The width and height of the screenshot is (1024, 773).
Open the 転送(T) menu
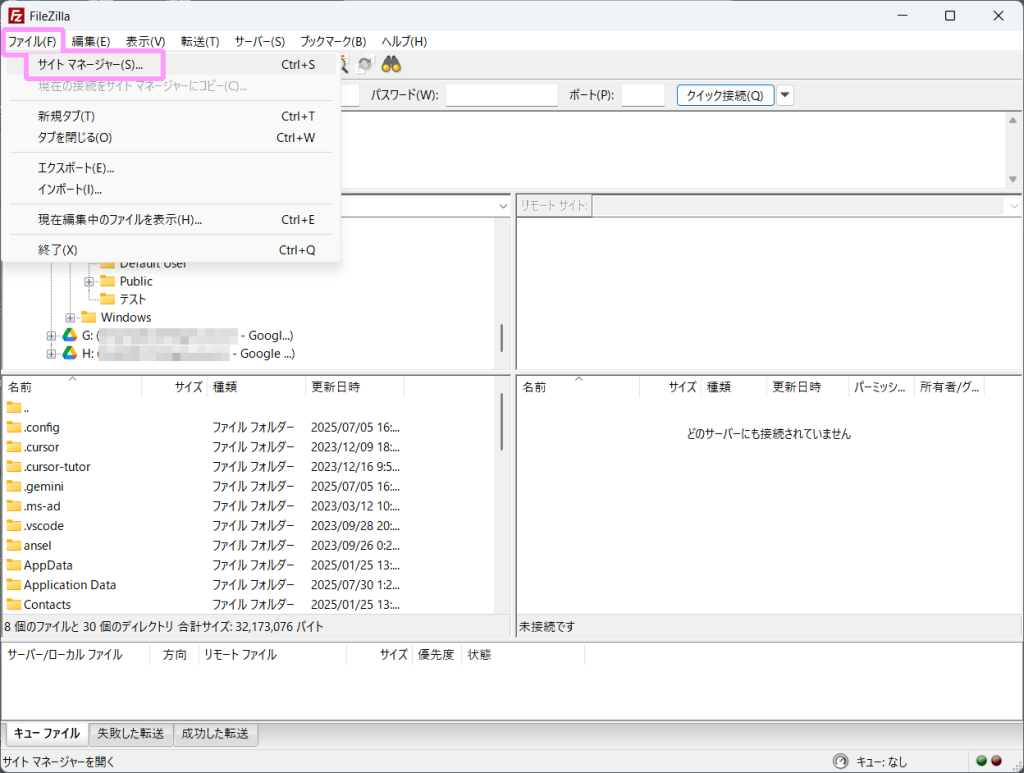200,41
